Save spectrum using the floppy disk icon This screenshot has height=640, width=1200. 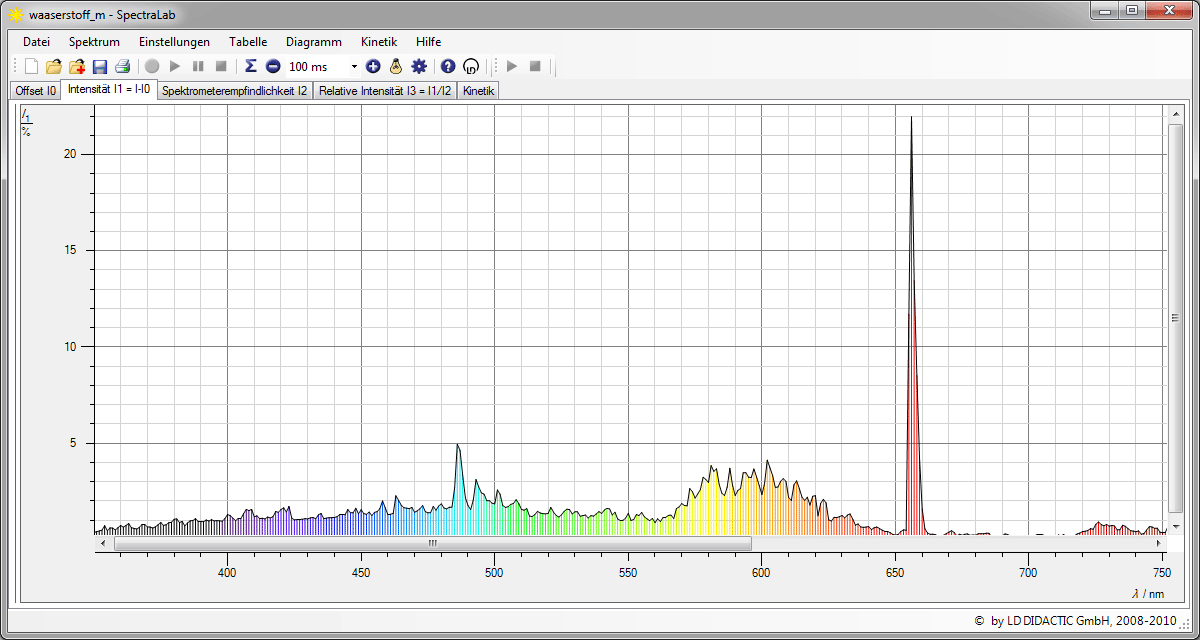pos(99,66)
